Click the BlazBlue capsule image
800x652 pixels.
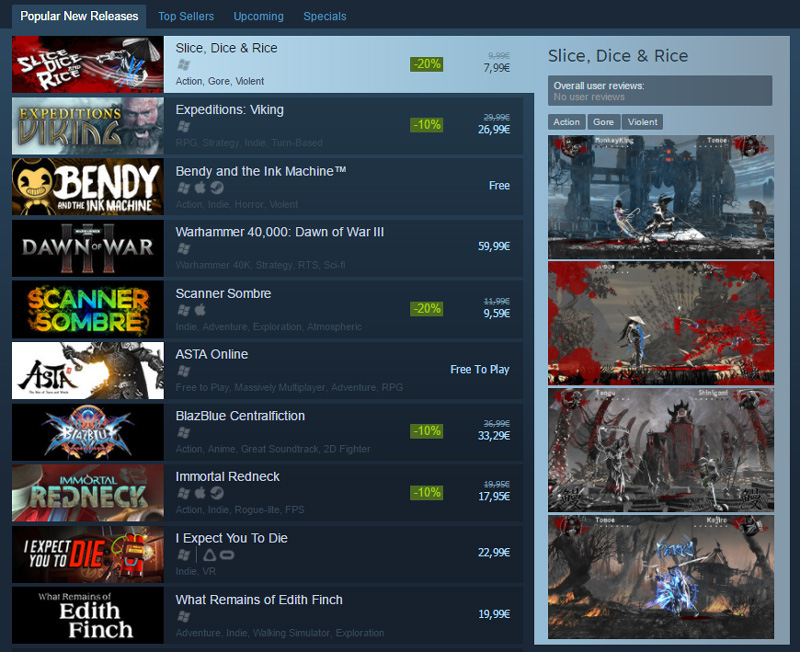(88, 432)
